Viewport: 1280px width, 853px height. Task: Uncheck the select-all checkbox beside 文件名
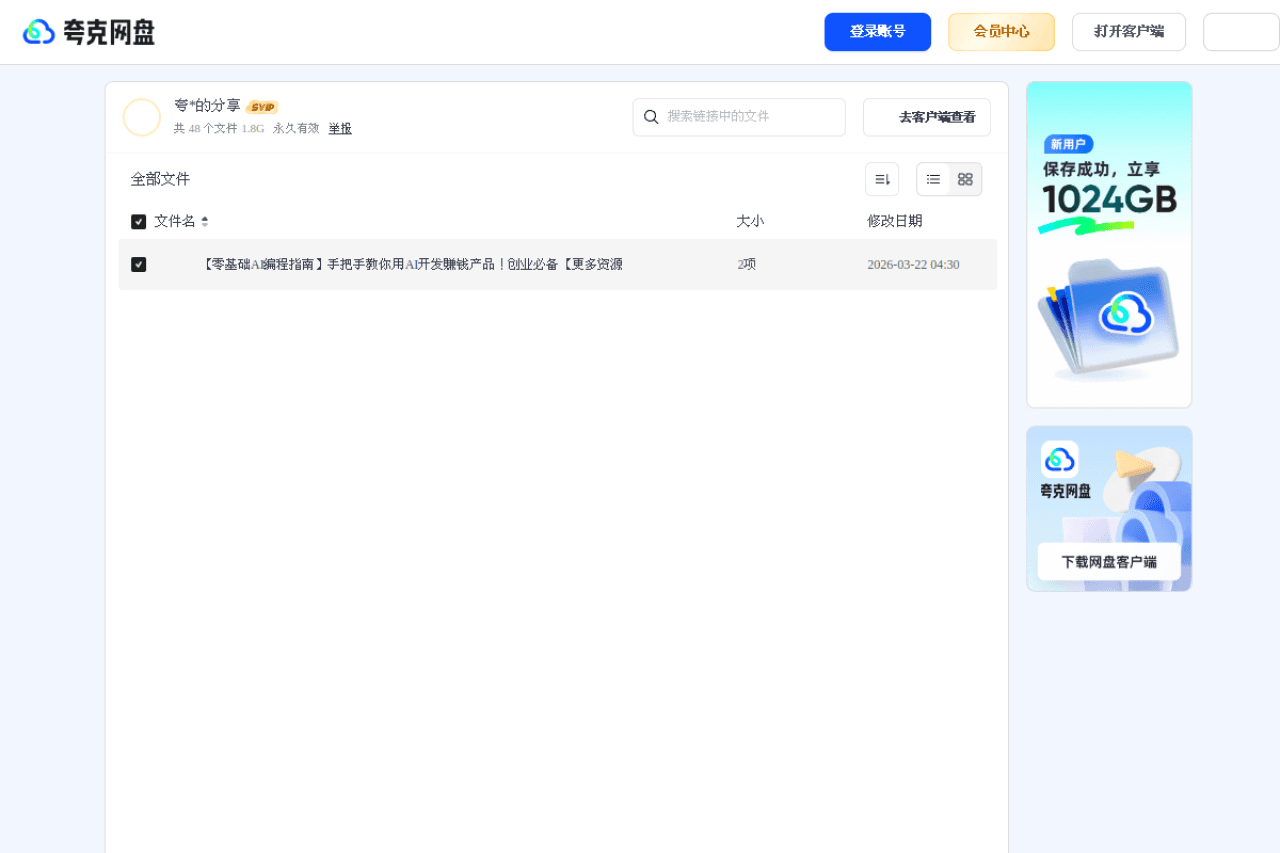(x=139, y=221)
